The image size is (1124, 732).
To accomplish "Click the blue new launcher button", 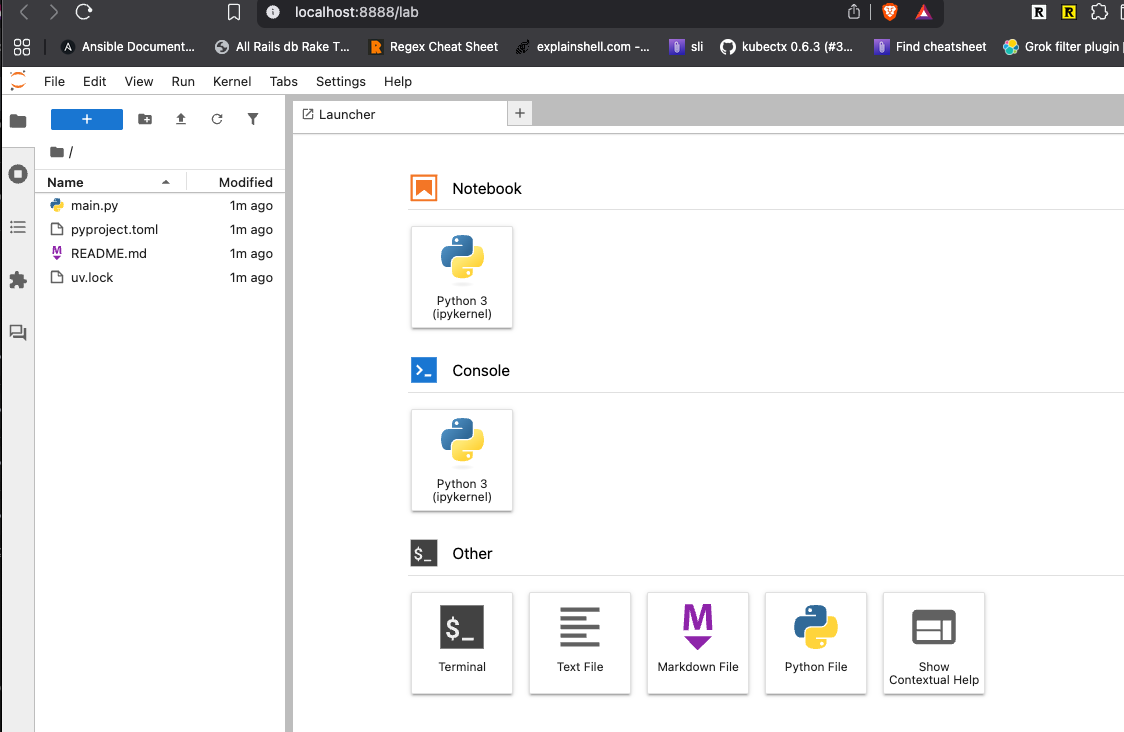I will (x=86, y=118).
